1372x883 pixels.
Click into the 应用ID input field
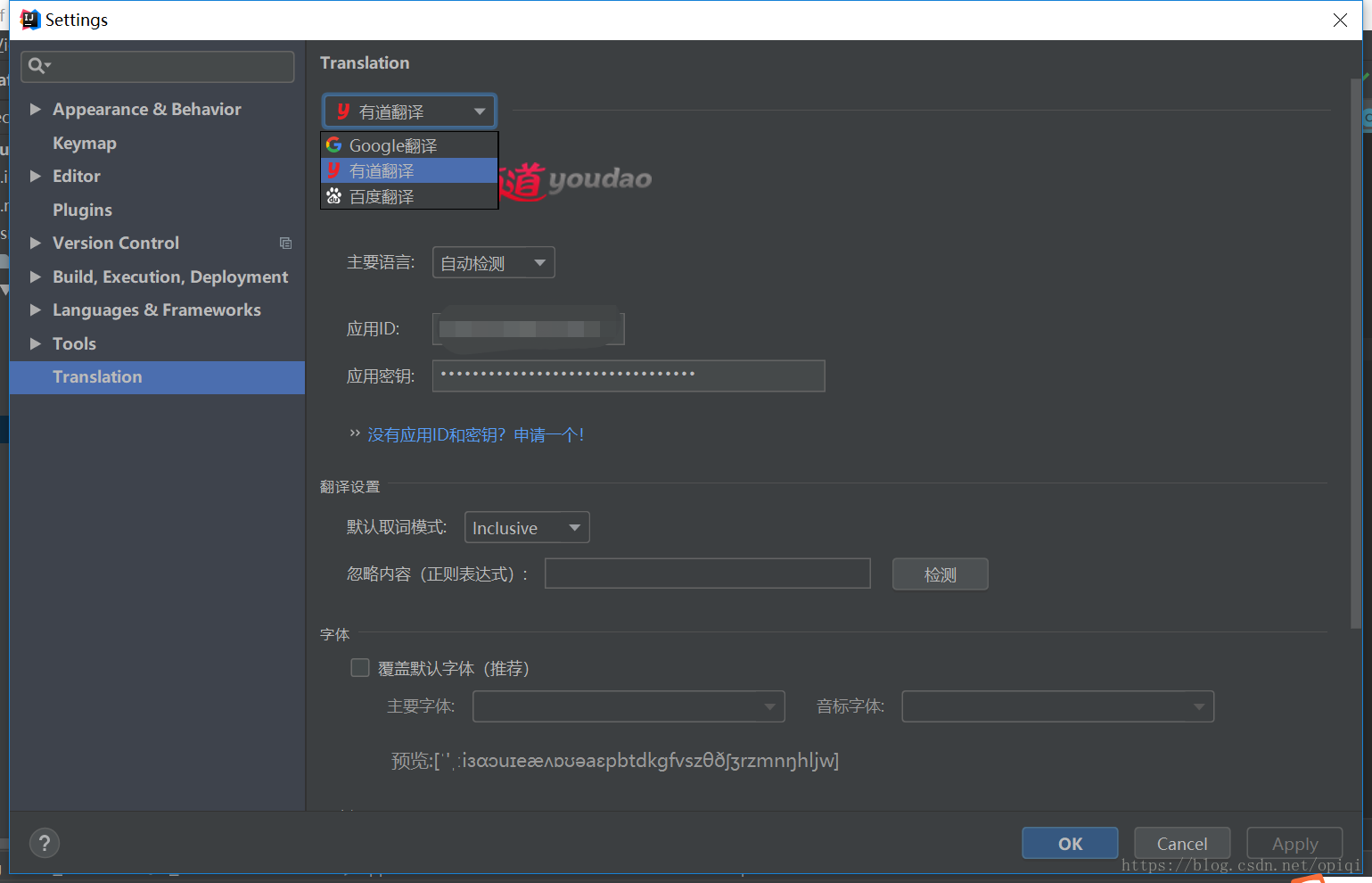point(529,328)
